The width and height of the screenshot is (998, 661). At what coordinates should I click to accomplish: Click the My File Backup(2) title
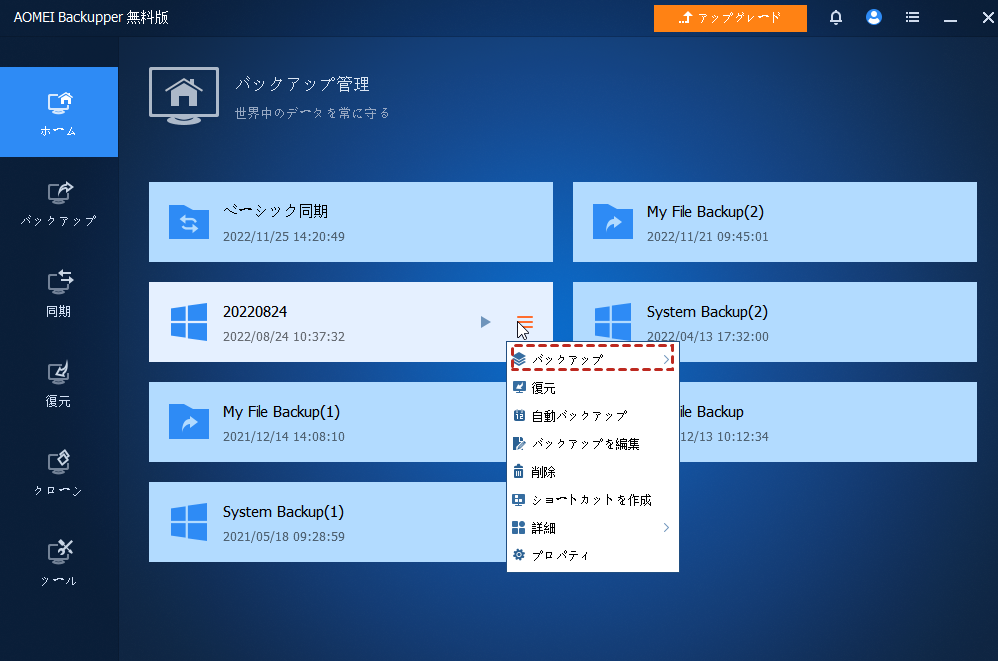click(x=705, y=211)
